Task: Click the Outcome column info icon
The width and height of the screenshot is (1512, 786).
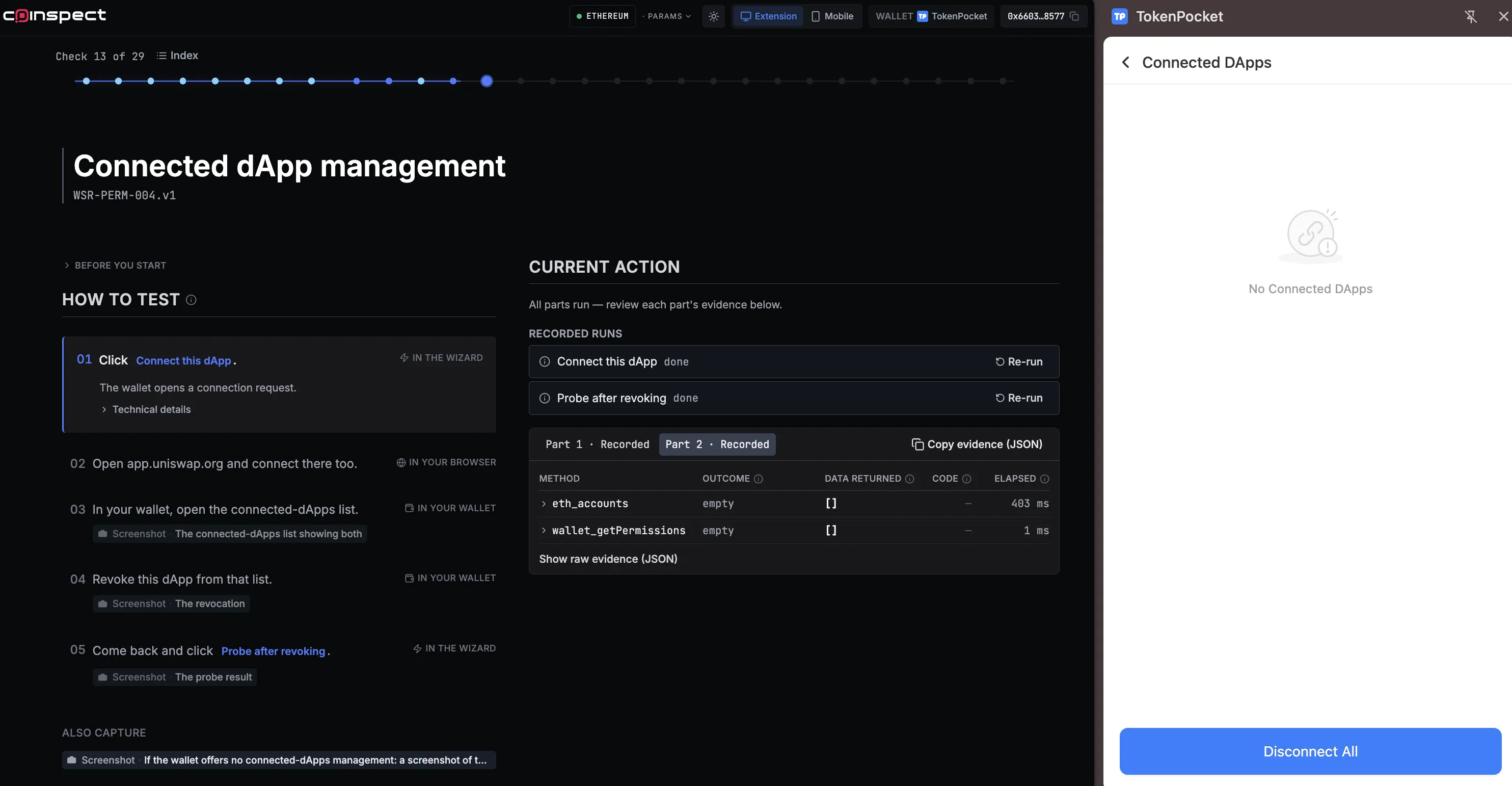Action: [x=759, y=479]
